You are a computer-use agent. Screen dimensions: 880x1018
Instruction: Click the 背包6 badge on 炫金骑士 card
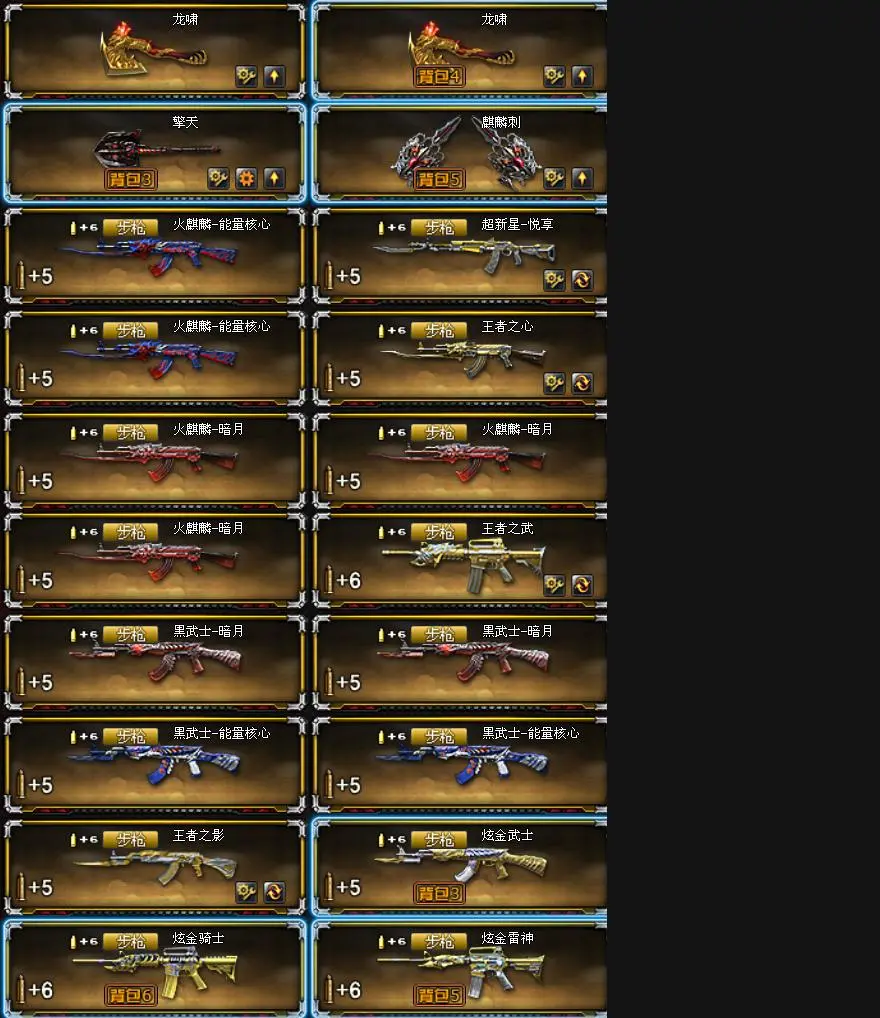(131, 995)
